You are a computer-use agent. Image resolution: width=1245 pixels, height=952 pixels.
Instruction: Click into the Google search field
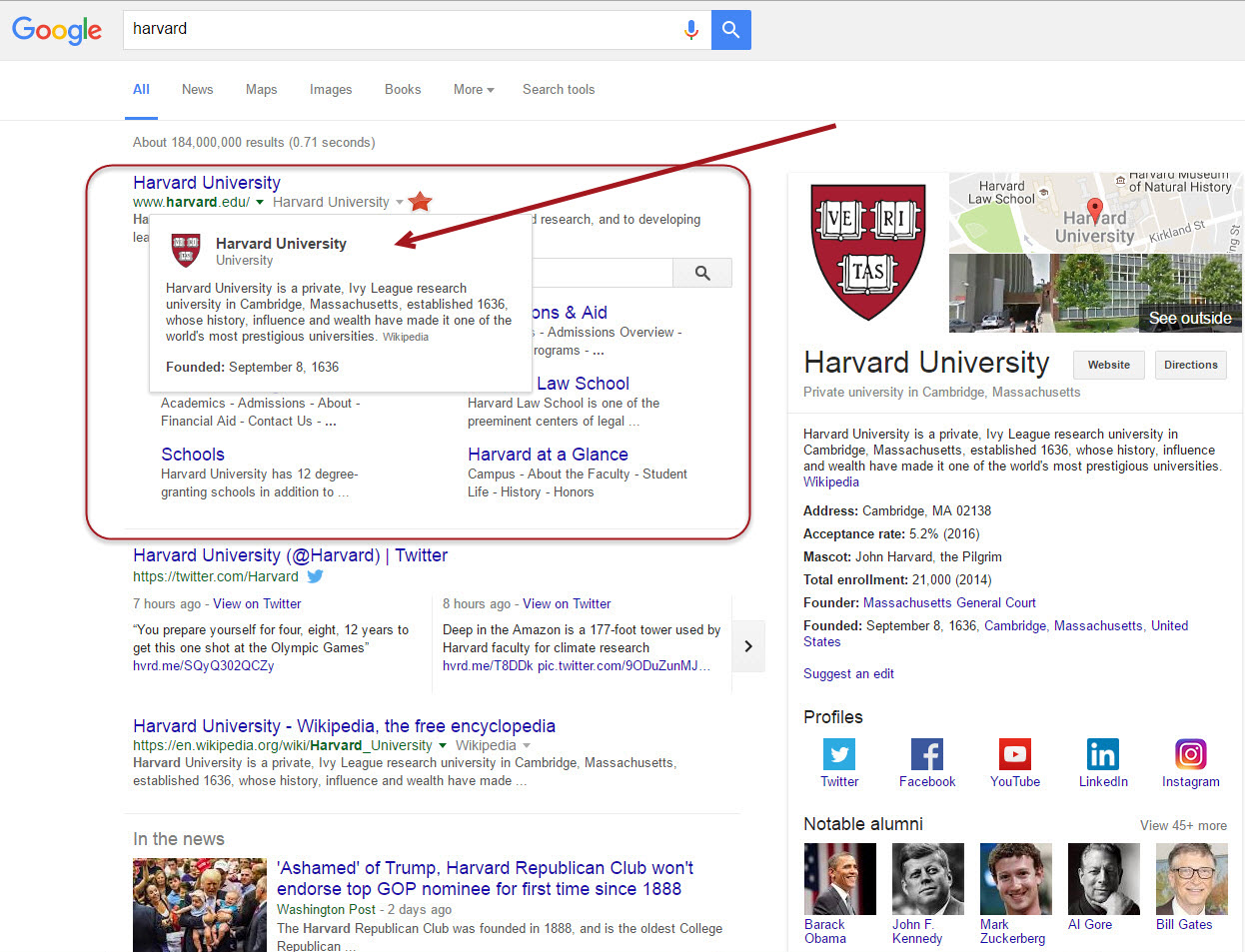(400, 29)
